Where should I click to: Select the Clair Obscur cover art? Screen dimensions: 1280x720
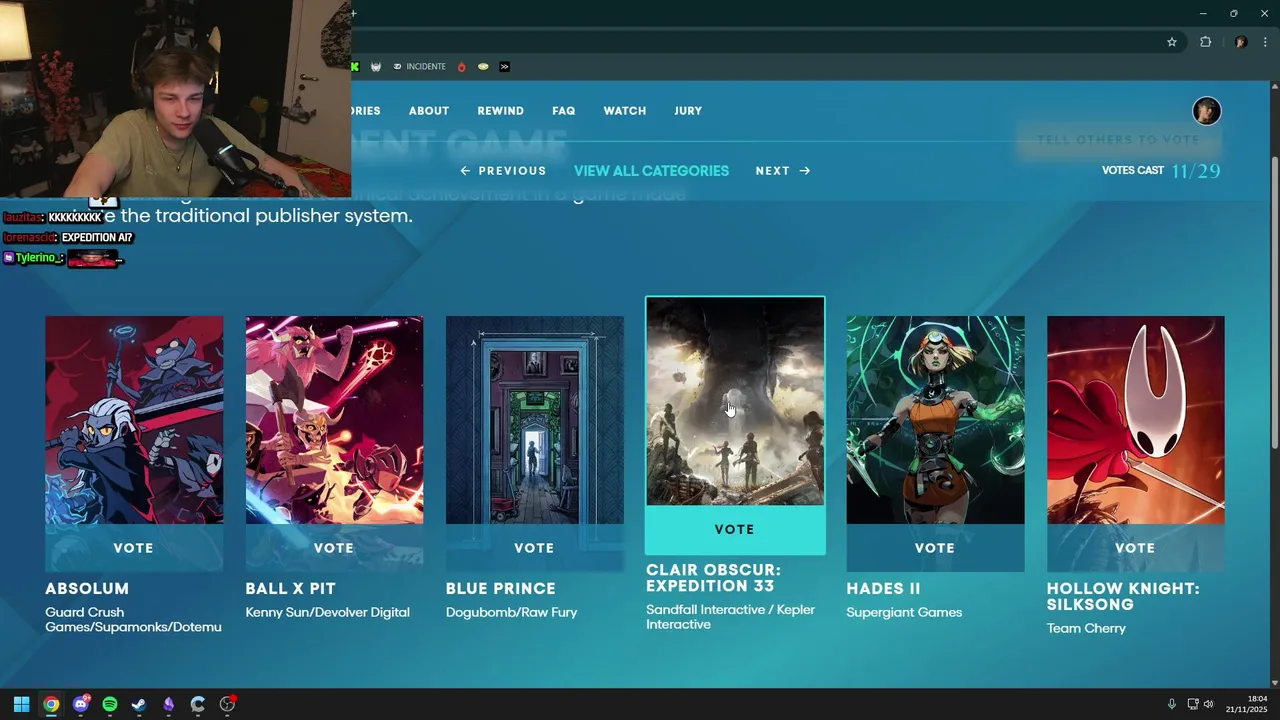(735, 401)
